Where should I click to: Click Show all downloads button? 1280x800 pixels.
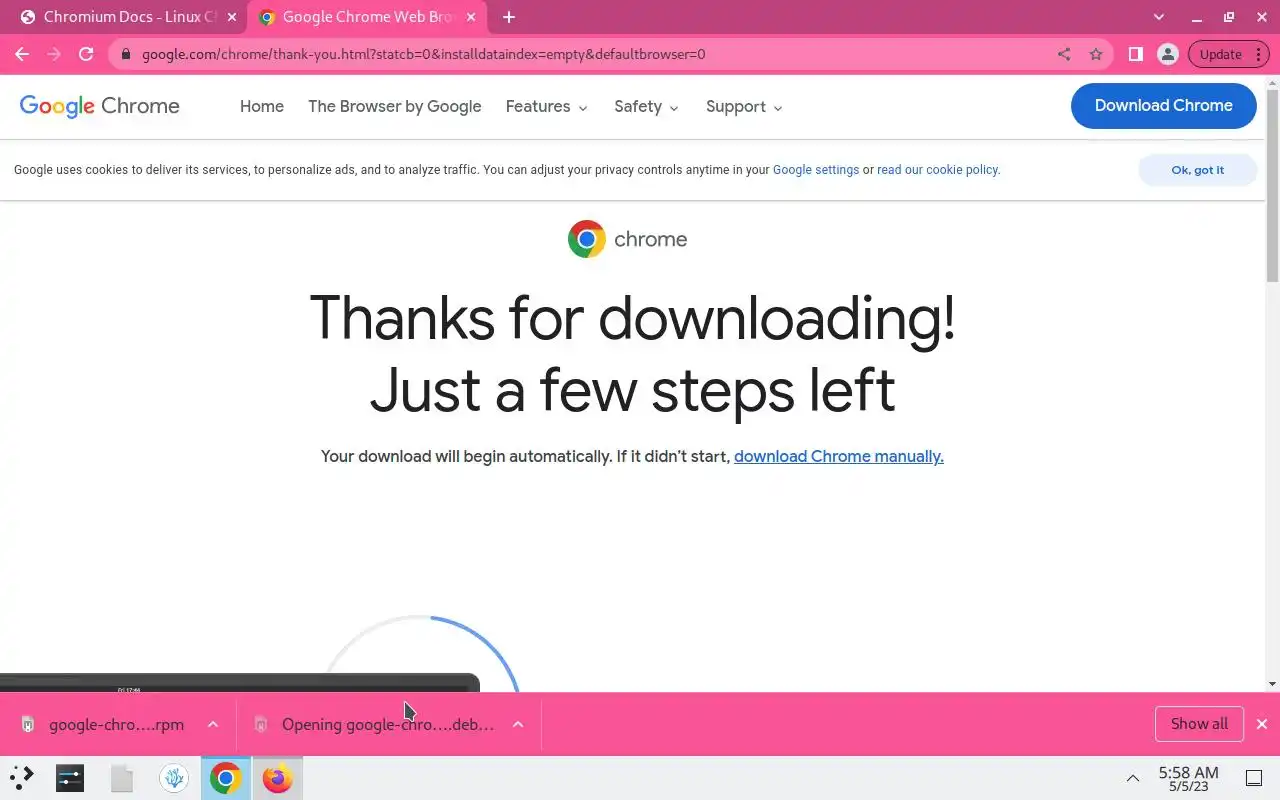point(1199,724)
